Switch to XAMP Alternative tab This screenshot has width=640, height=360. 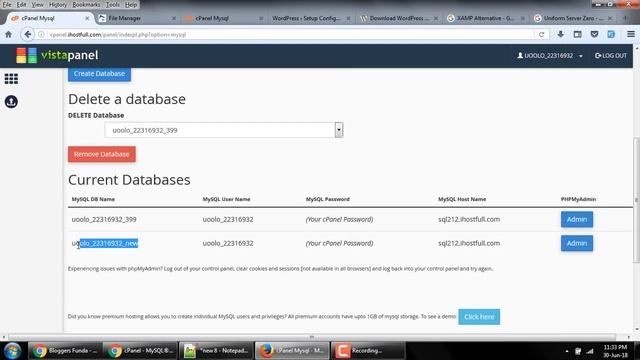[484, 18]
